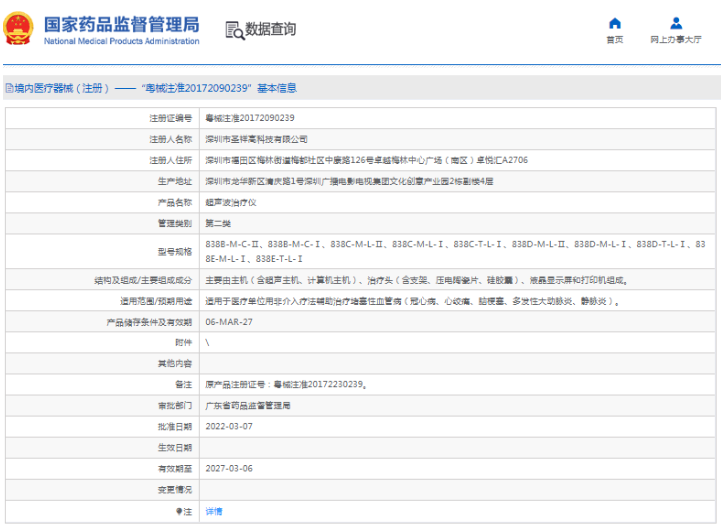Select the registrant address value cell
Screen dimensions: 721x529
coord(366,160)
